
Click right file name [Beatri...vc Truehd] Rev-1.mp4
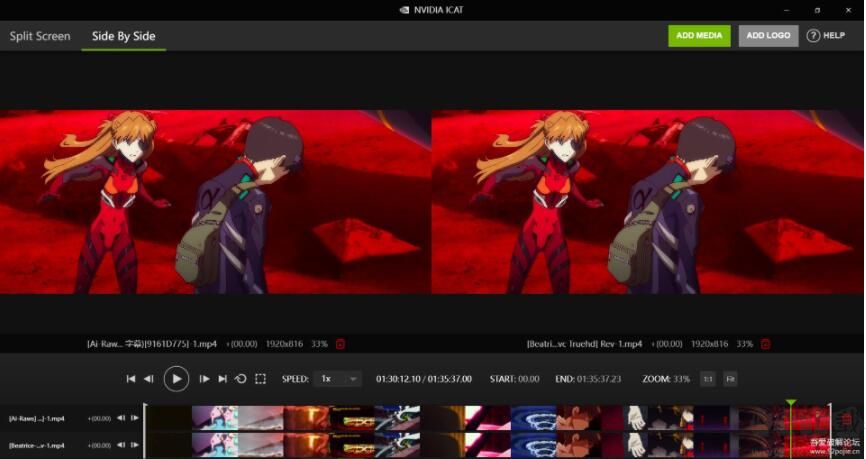584,344
